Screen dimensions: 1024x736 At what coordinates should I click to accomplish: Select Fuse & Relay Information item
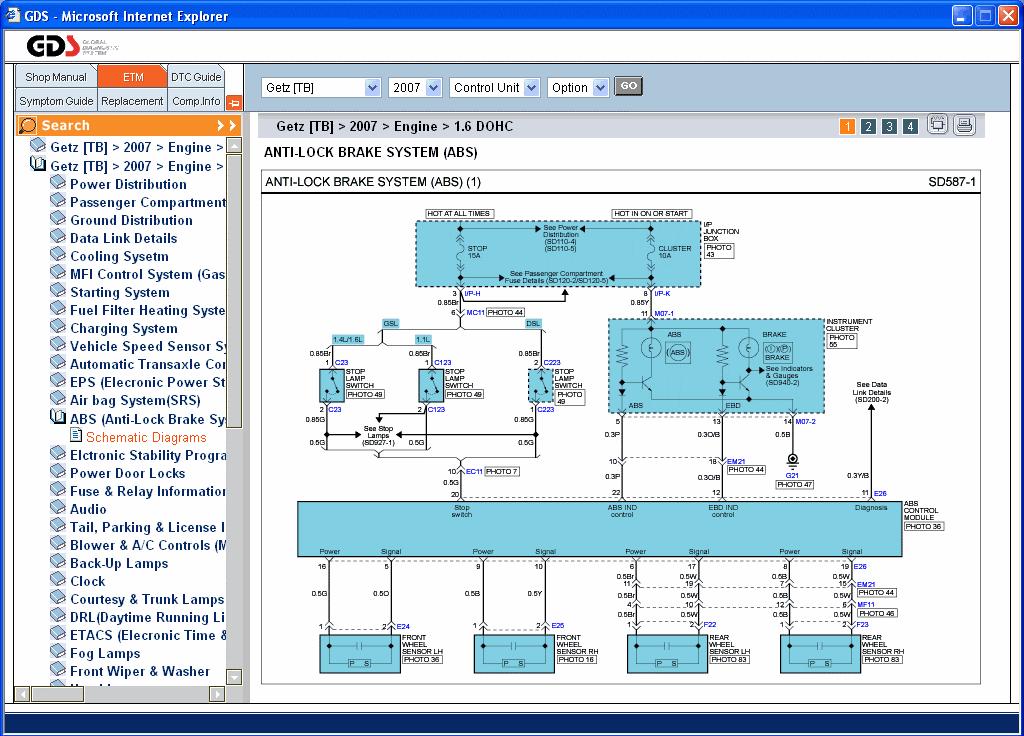[148, 491]
